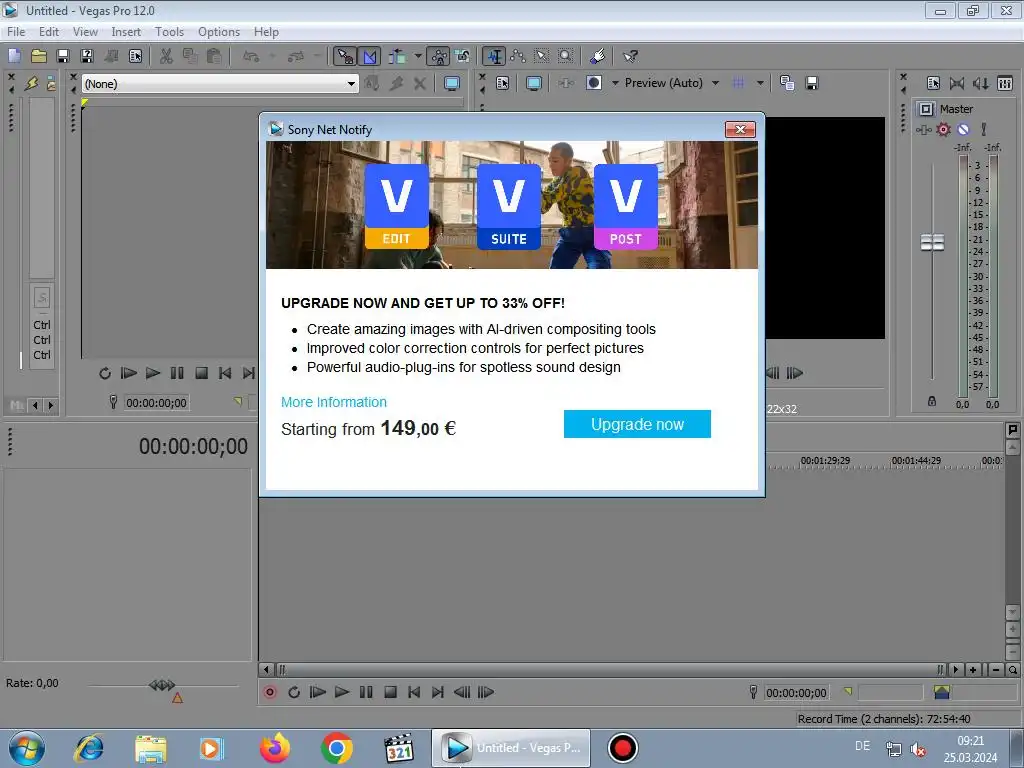Viewport: 1024px width, 768px height.
Task: Stop timeline playback
Action: (x=390, y=692)
